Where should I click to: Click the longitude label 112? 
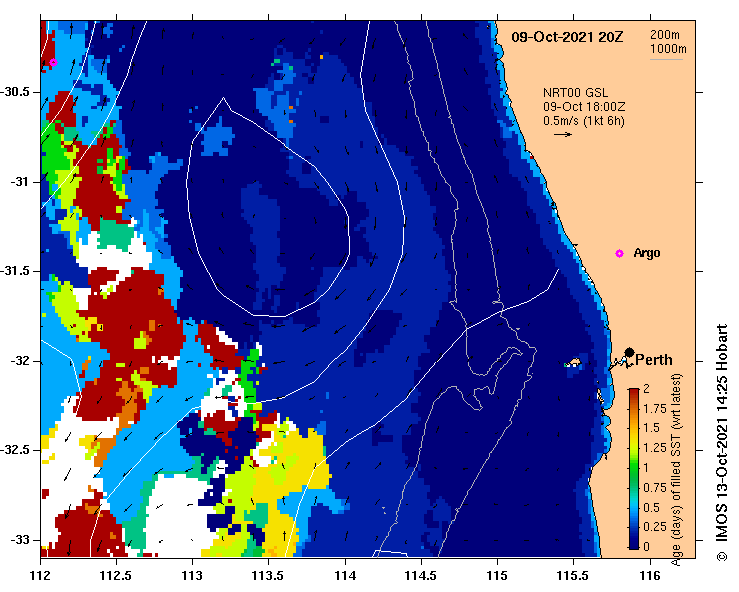coord(40,576)
